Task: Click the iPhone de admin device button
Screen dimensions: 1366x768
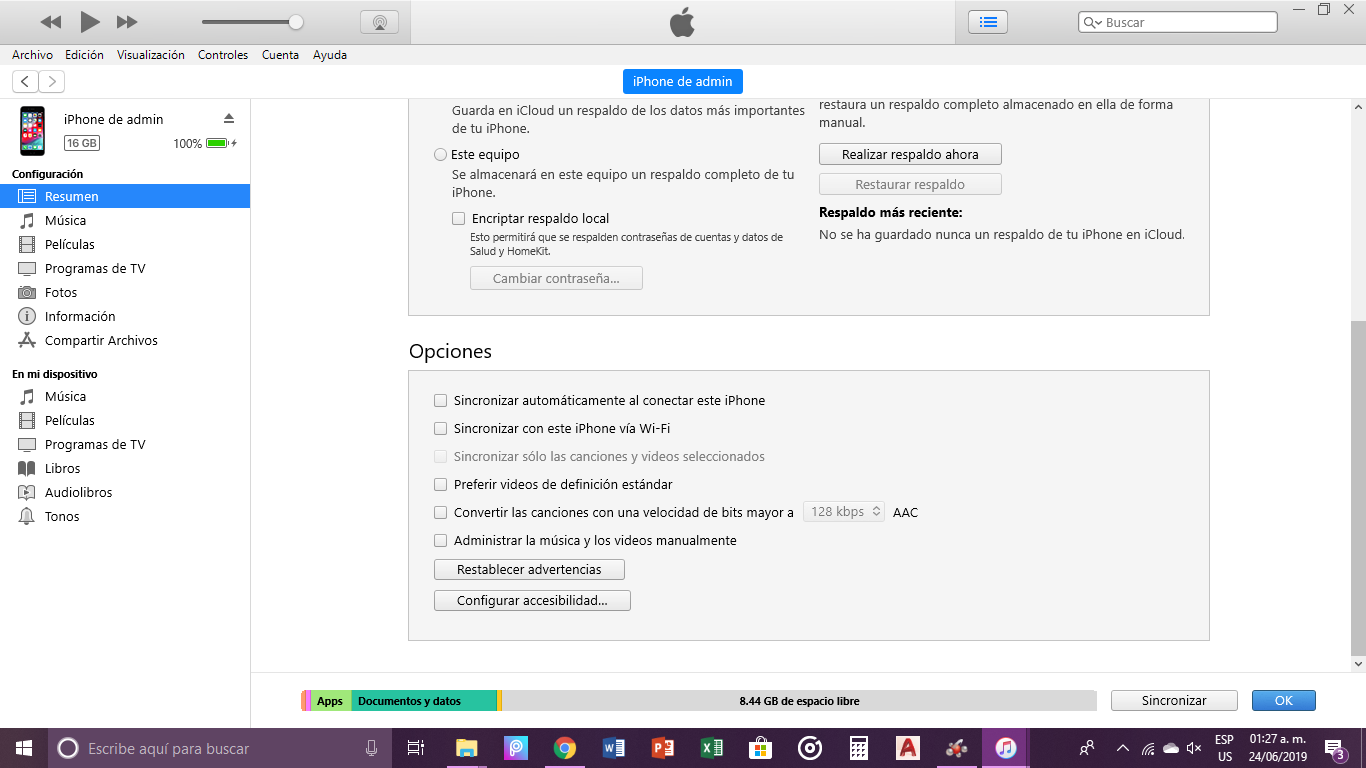Action: [x=683, y=82]
